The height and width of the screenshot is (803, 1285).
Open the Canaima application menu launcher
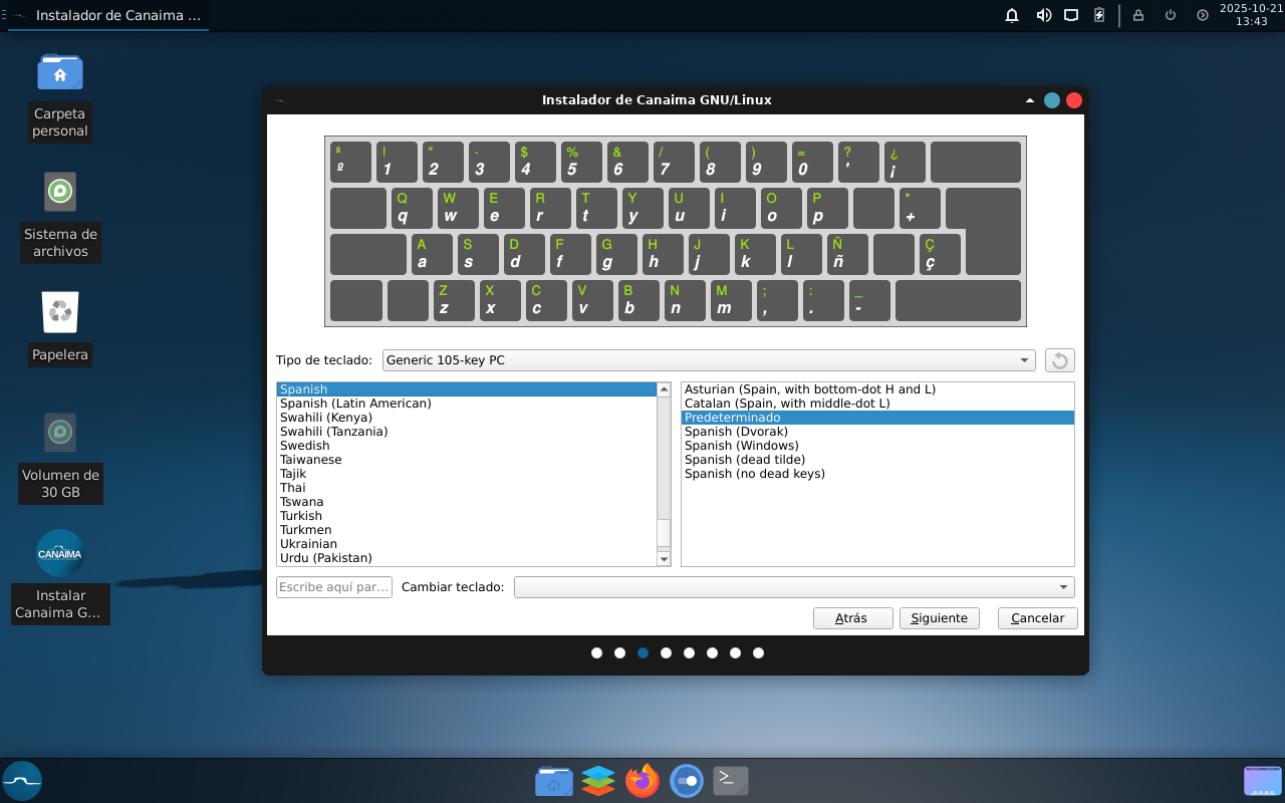click(x=22, y=781)
